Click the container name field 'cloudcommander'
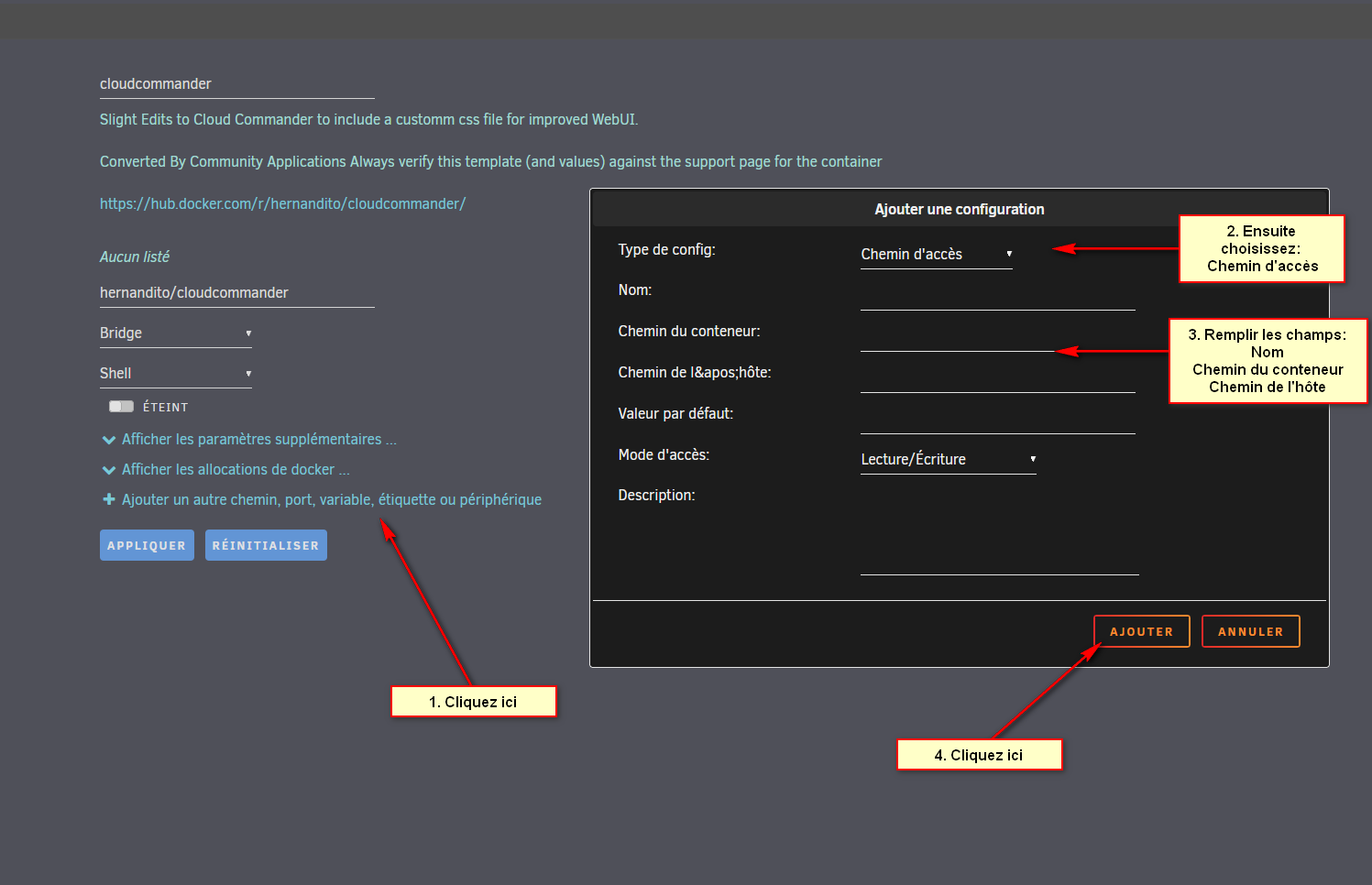1372x885 pixels. click(x=236, y=84)
